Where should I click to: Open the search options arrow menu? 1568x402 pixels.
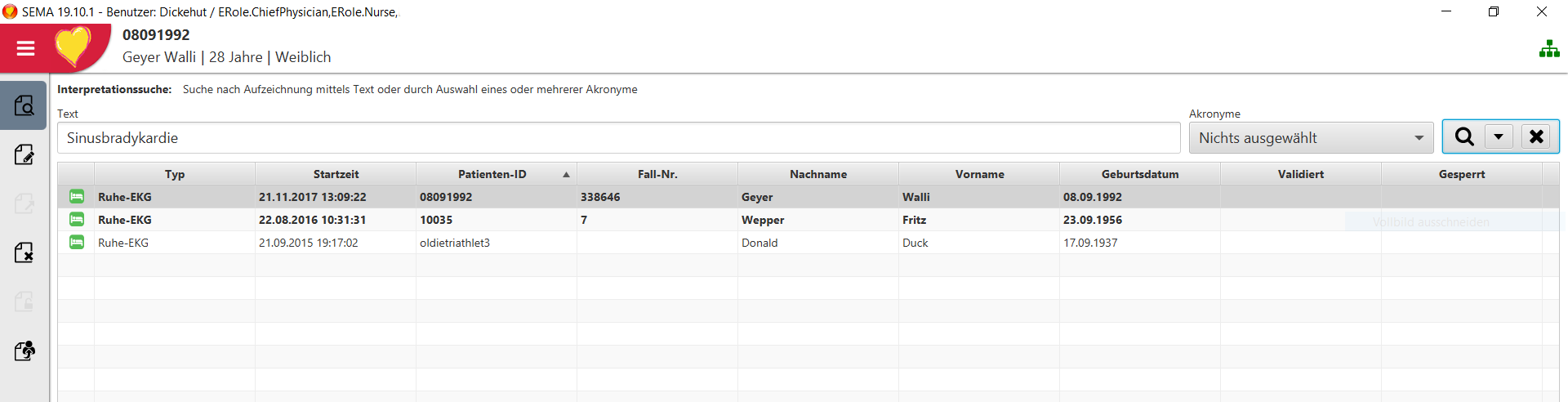[1499, 136]
